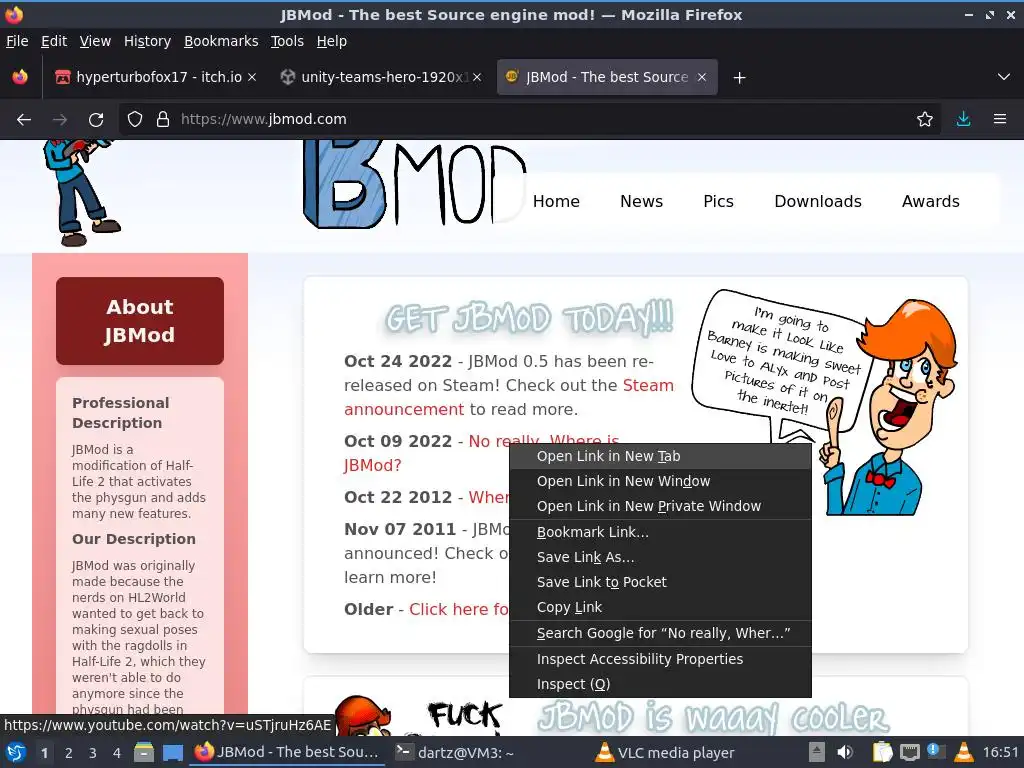Viewport: 1024px width, 768px height.
Task: Choose Inspect Accessibility Properties
Action: click(x=660, y=660)
